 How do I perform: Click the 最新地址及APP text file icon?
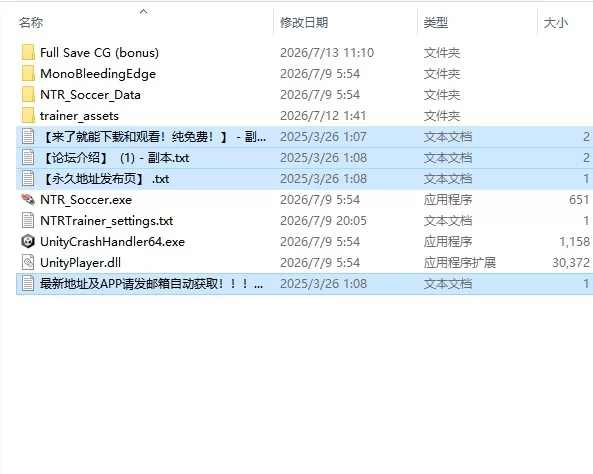(x=28, y=284)
